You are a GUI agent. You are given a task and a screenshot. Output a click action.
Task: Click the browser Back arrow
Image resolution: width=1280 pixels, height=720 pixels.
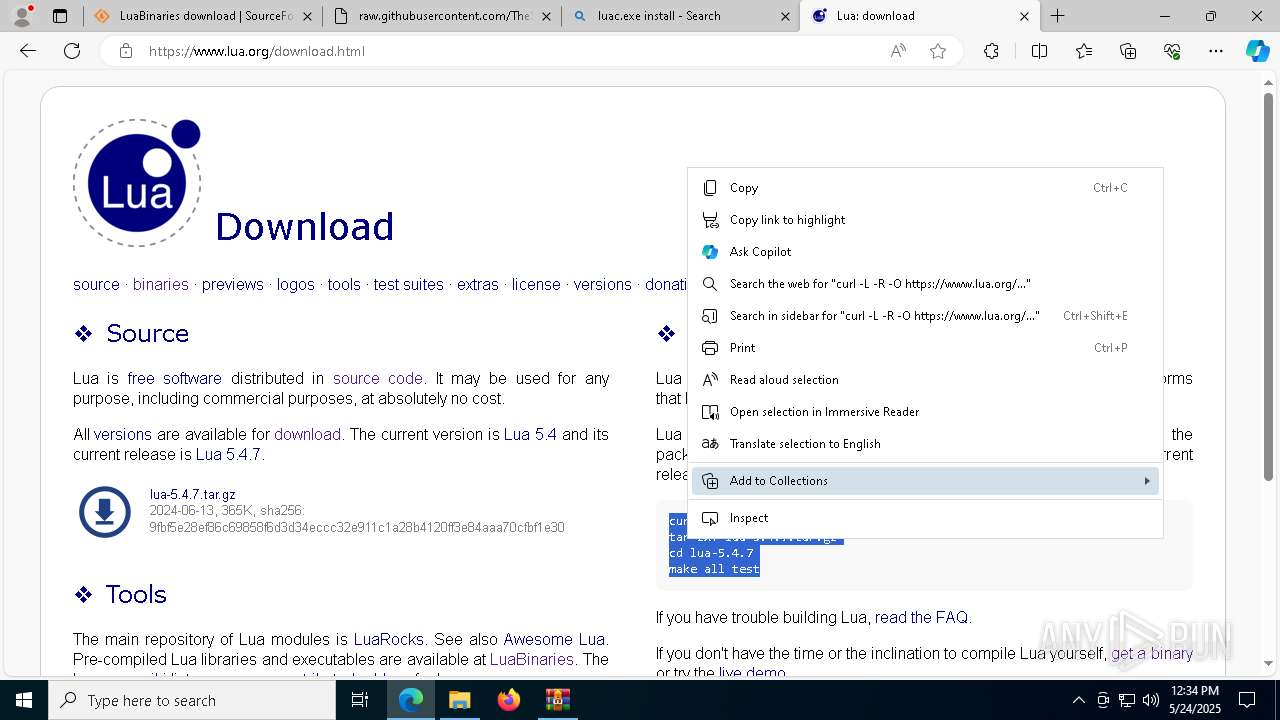pyautogui.click(x=28, y=51)
